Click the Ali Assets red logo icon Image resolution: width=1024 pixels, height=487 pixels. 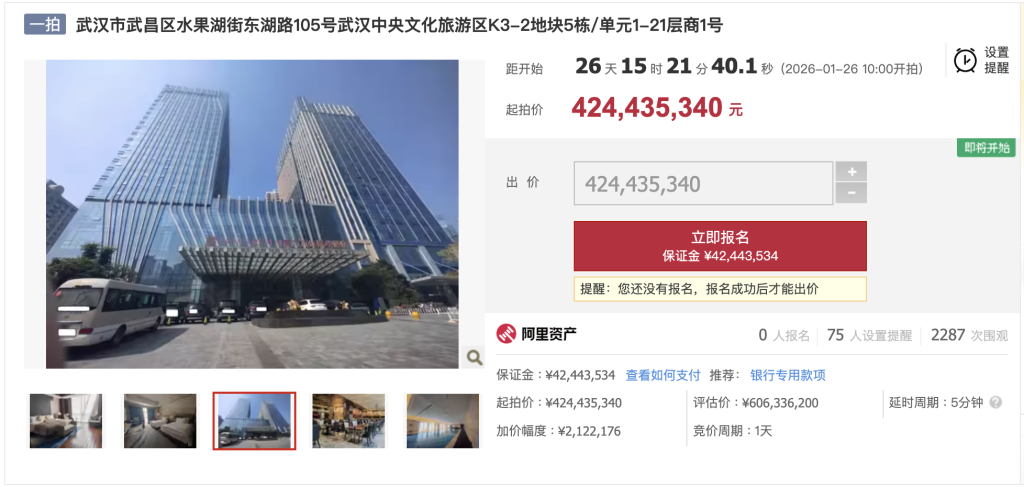tap(506, 334)
